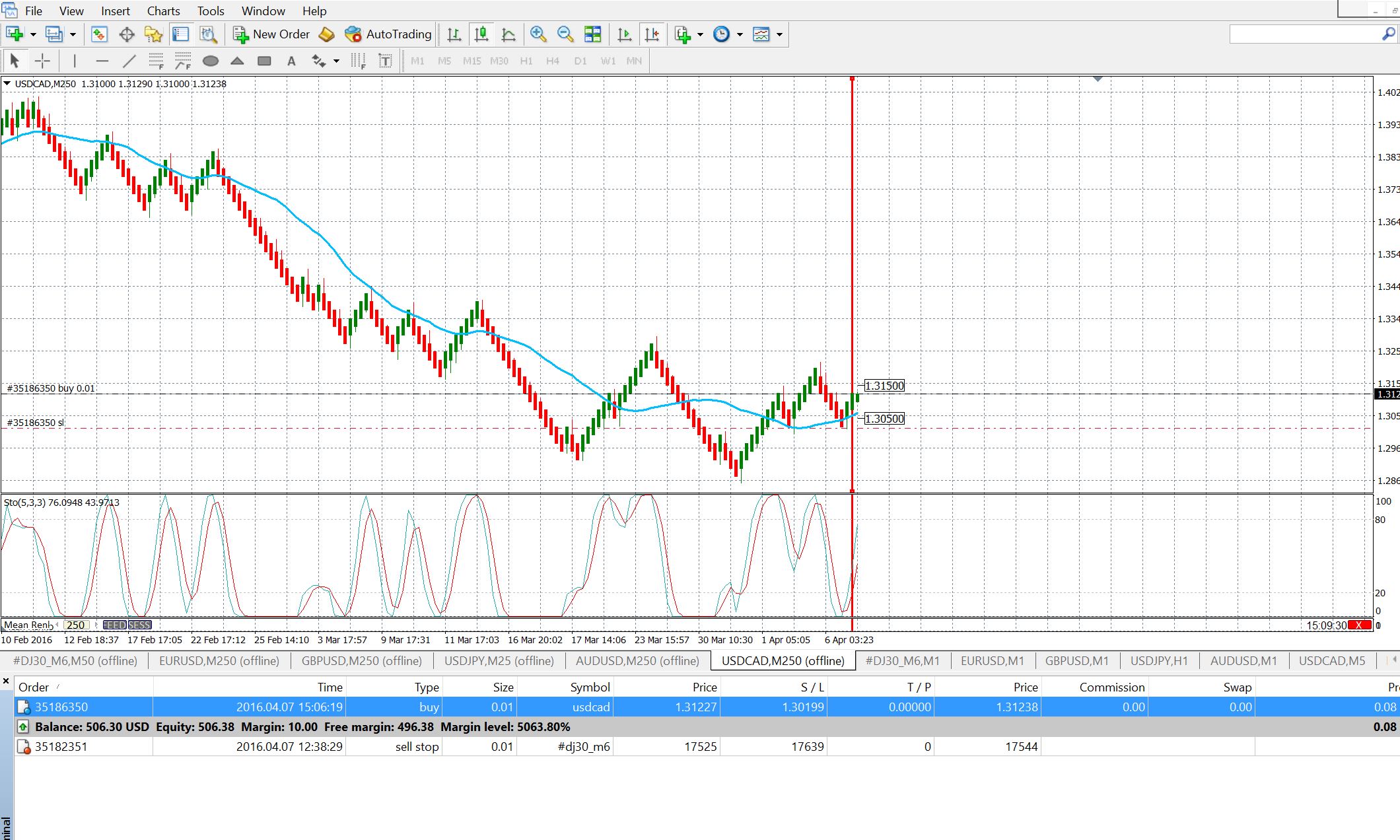Zoom out on the chart
Screen dimensions: 1400x840
point(565,34)
